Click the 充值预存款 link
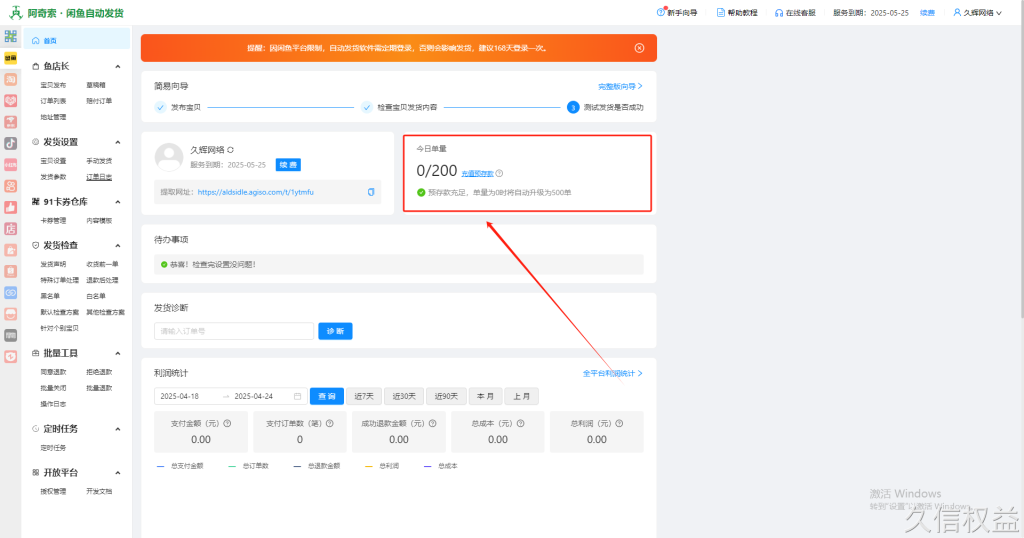1024x538 pixels. (477, 174)
